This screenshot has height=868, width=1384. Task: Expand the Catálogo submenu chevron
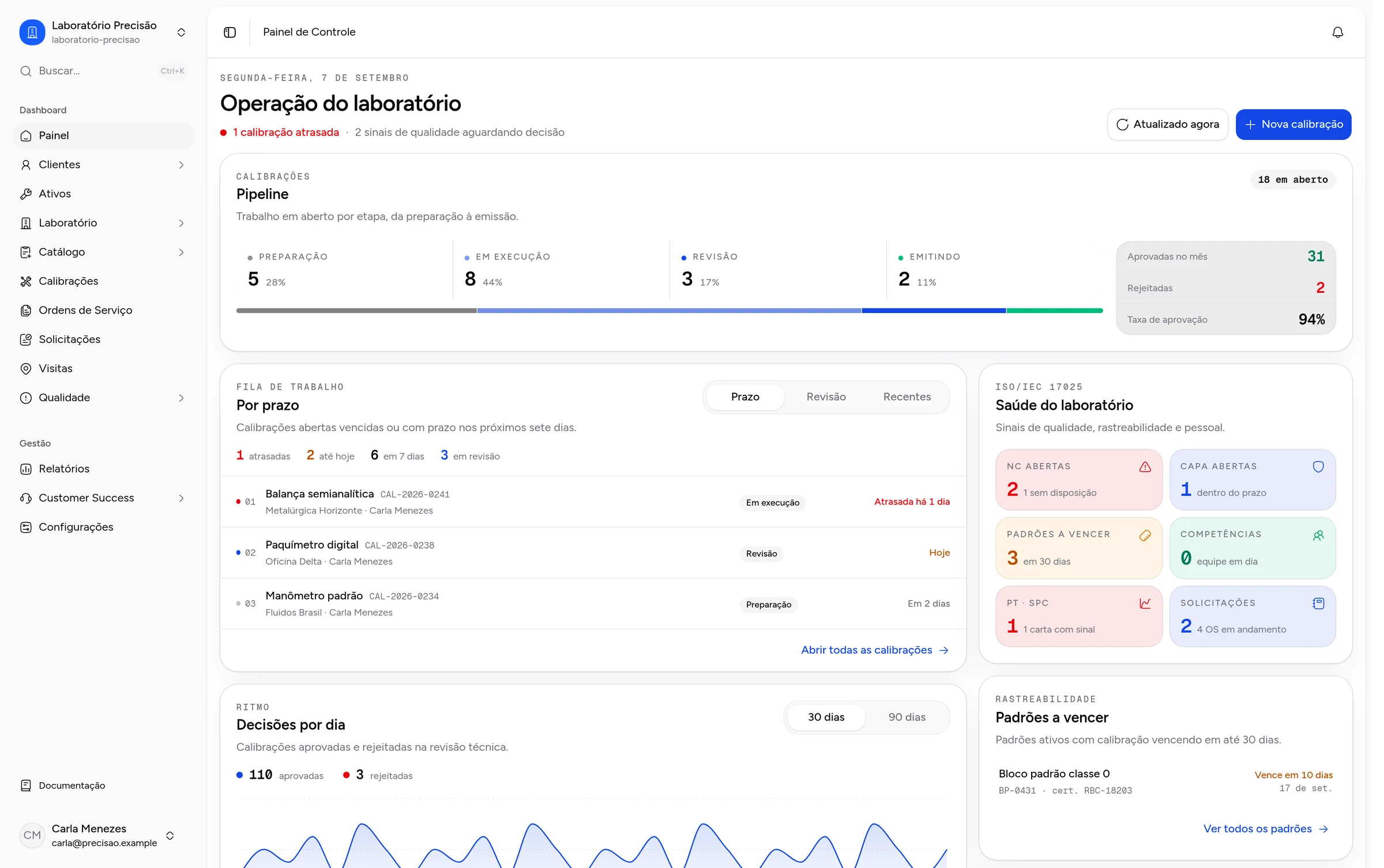tap(181, 252)
